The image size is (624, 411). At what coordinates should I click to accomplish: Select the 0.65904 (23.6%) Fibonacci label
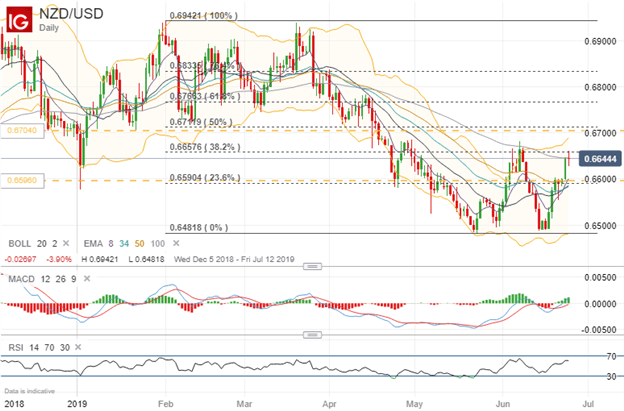[205, 177]
